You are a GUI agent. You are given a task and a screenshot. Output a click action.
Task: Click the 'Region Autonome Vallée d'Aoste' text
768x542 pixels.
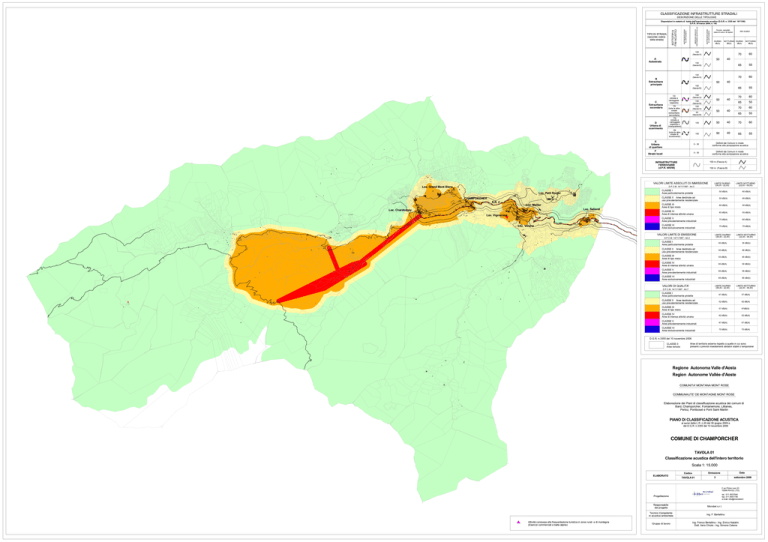point(704,375)
